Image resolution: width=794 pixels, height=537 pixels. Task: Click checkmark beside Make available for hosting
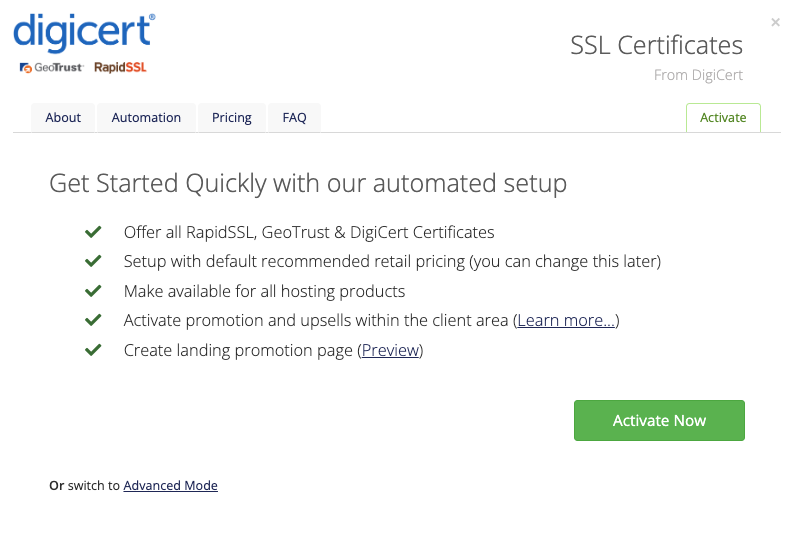coord(93,291)
